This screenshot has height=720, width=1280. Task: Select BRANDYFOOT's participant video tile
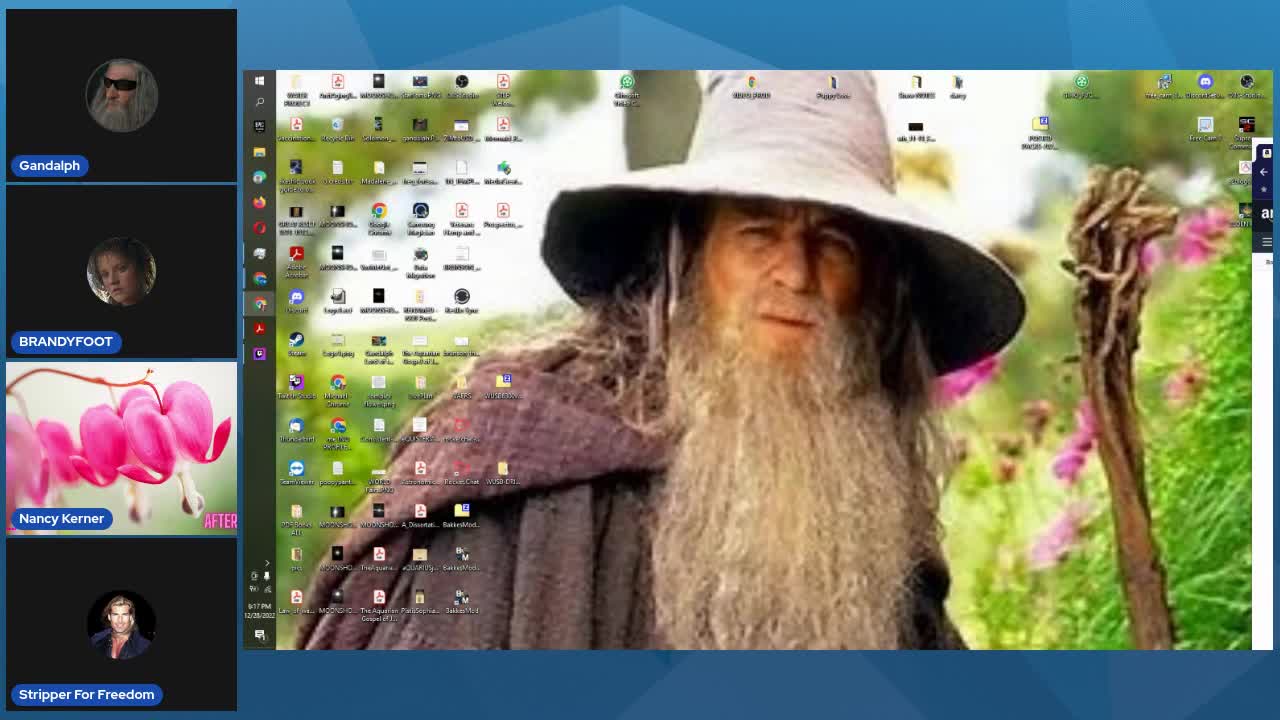click(121, 272)
